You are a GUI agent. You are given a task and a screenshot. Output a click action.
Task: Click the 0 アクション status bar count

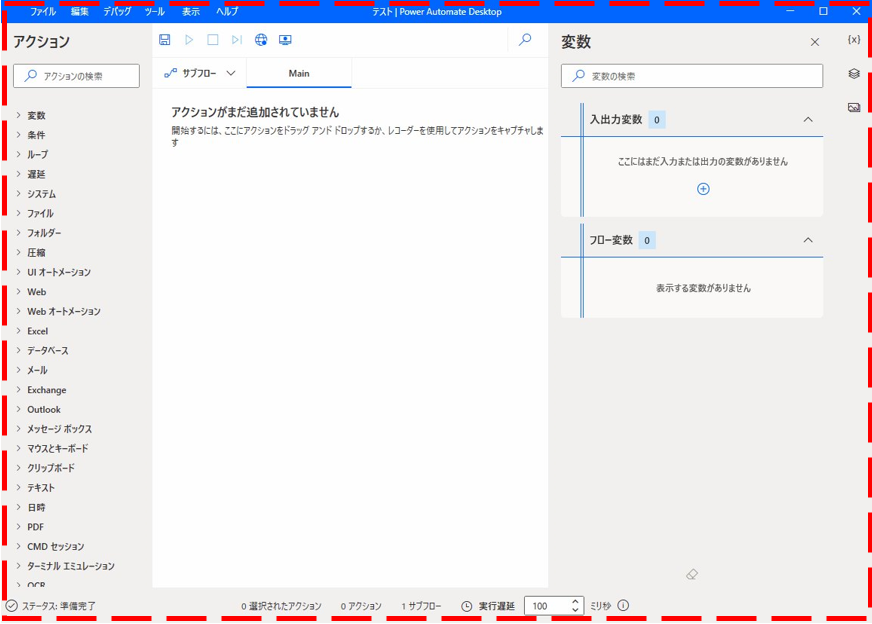361,606
